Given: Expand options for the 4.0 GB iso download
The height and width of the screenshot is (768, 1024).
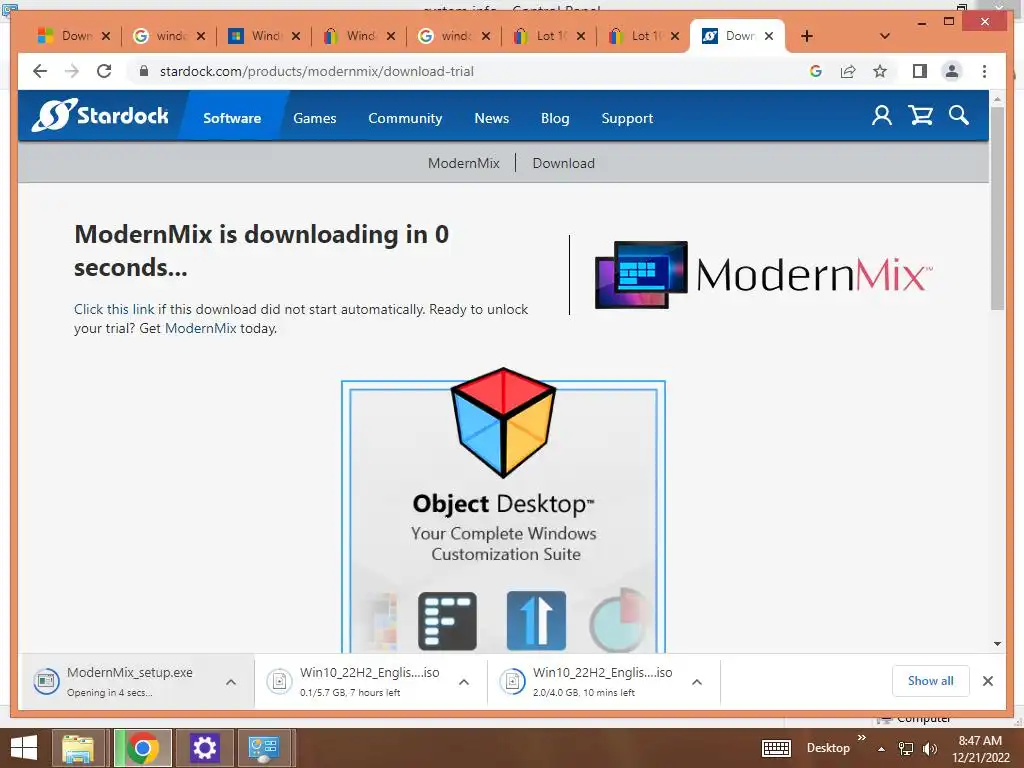Looking at the screenshot, I should (697, 682).
